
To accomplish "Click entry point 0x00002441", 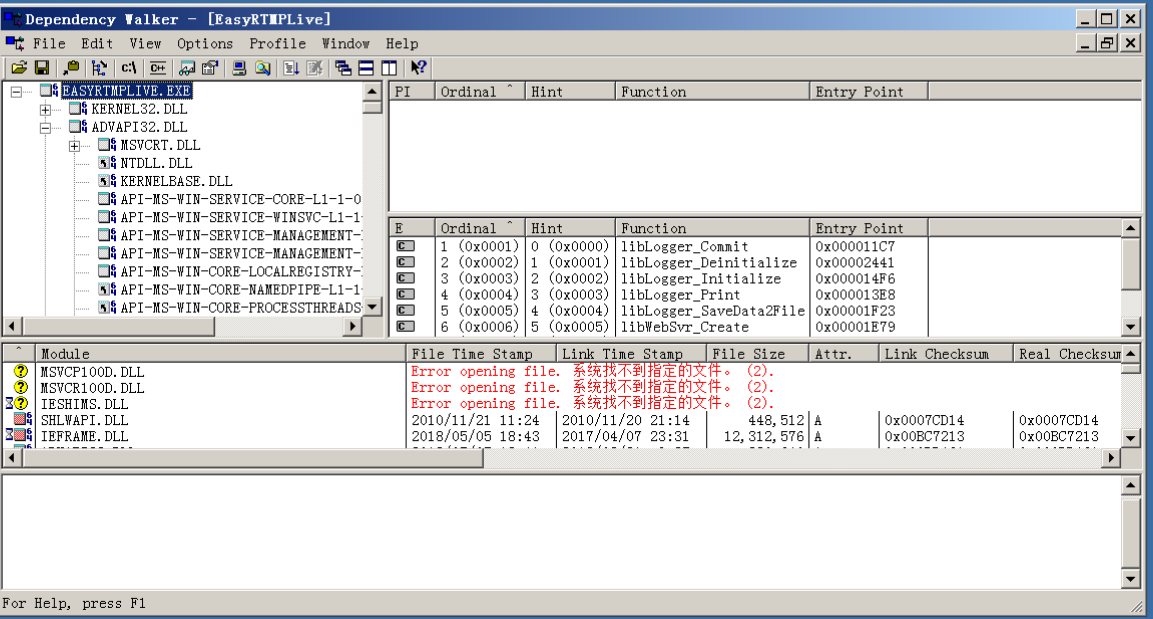I will pos(854,262).
